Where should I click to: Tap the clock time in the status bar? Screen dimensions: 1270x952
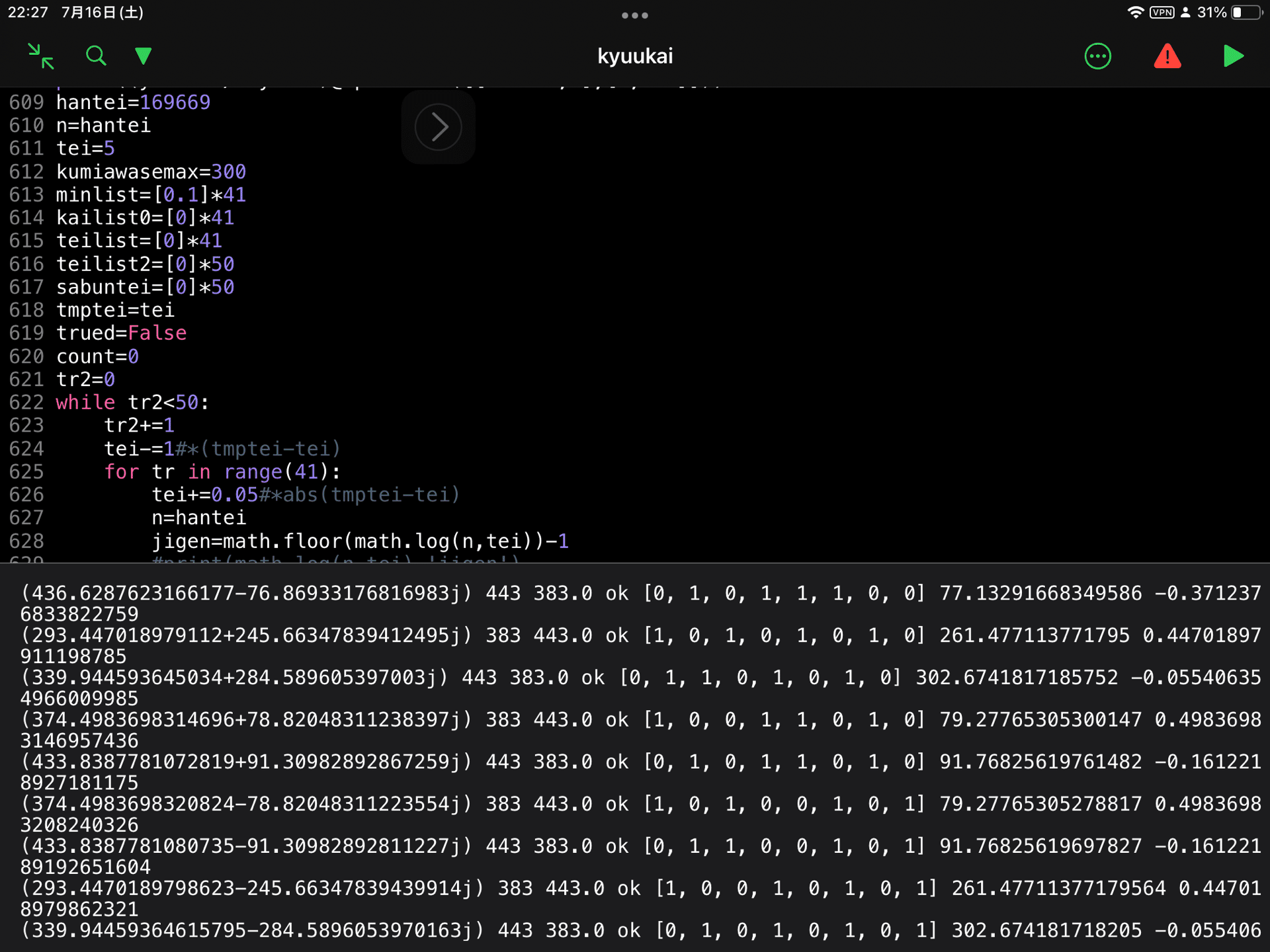coord(28,13)
